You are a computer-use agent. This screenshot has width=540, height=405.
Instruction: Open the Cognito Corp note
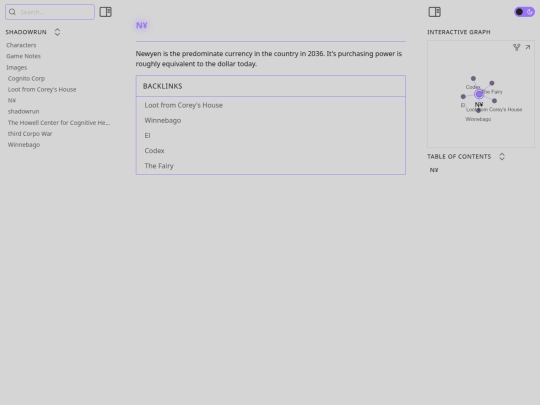[x=26, y=79]
